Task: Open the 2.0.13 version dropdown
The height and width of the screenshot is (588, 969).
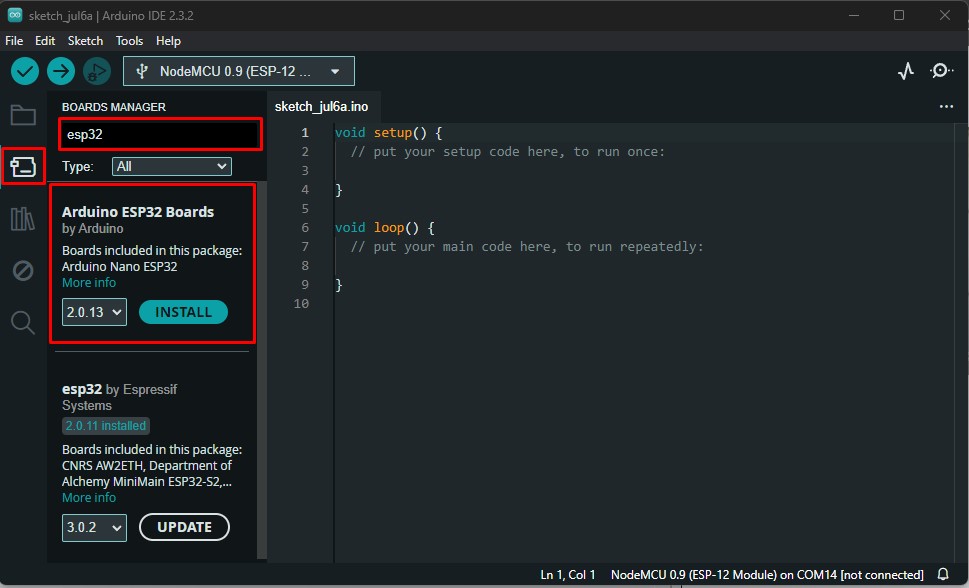Action: click(x=93, y=312)
